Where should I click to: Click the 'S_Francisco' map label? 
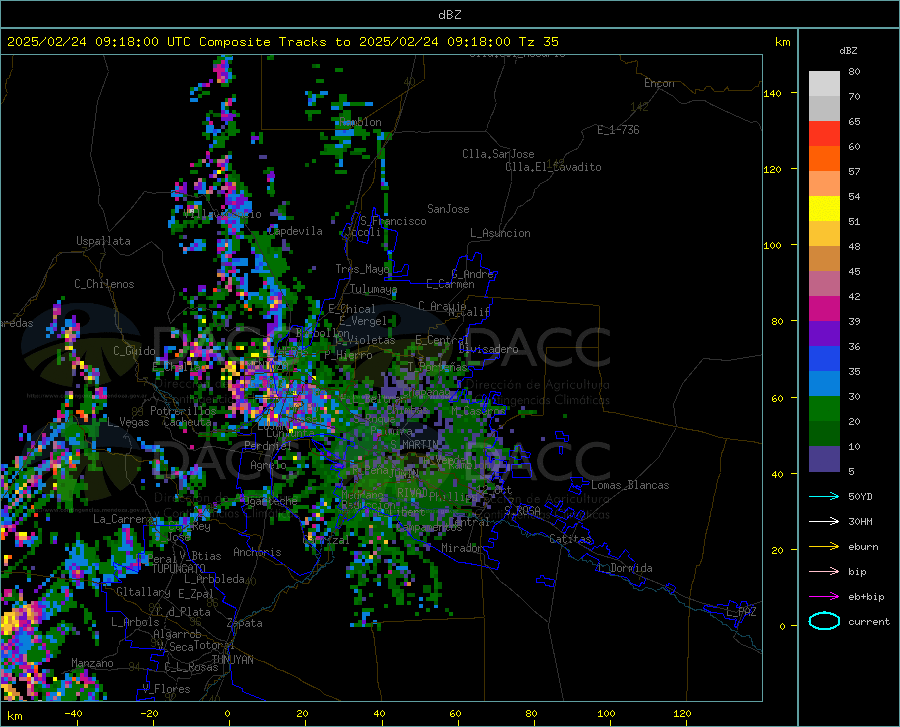click(393, 221)
